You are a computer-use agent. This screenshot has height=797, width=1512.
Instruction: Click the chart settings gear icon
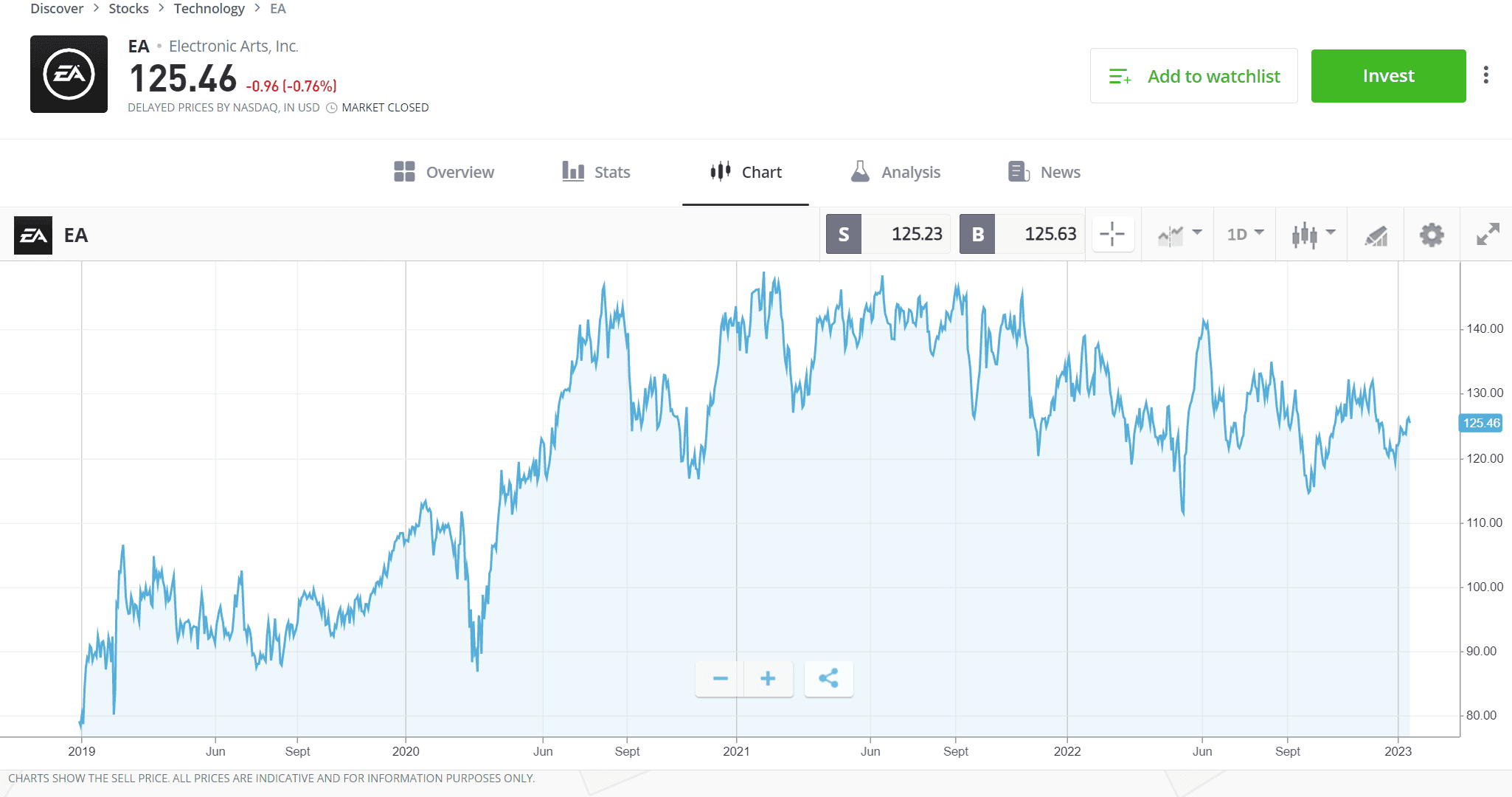pyautogui.click(x=1431, y=234)
